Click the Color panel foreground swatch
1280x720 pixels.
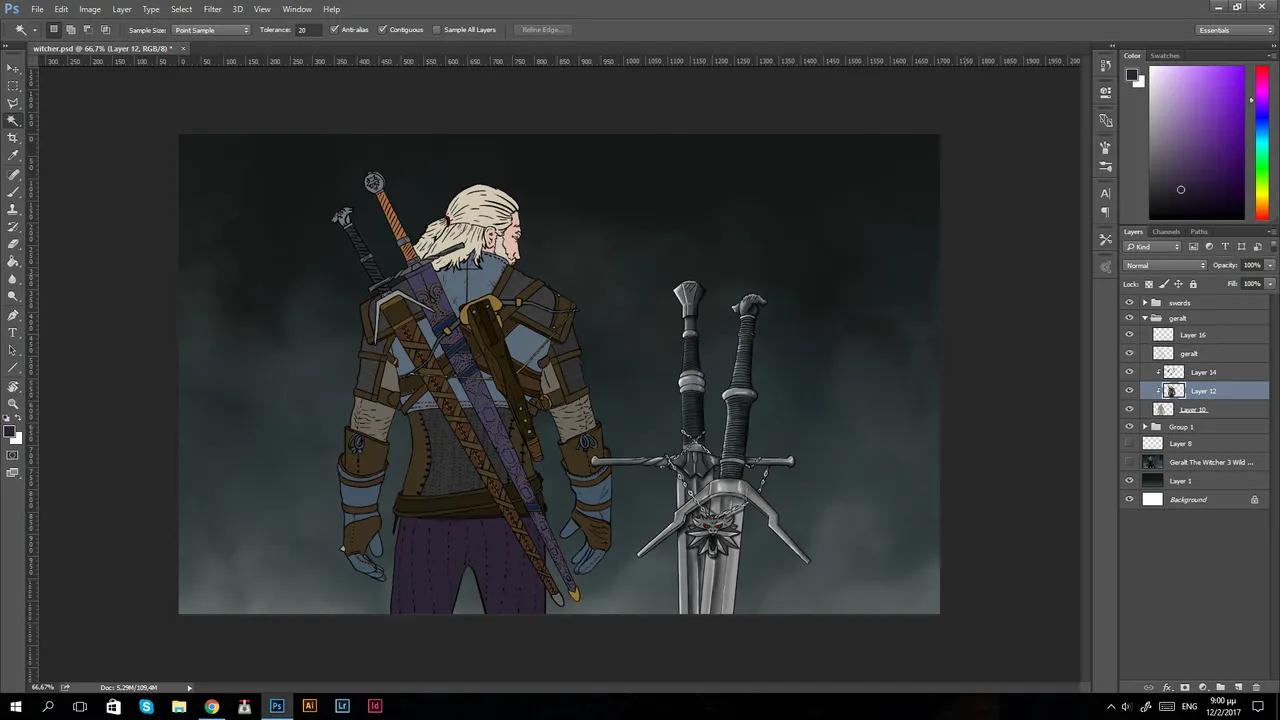(x=1132, y=75)
